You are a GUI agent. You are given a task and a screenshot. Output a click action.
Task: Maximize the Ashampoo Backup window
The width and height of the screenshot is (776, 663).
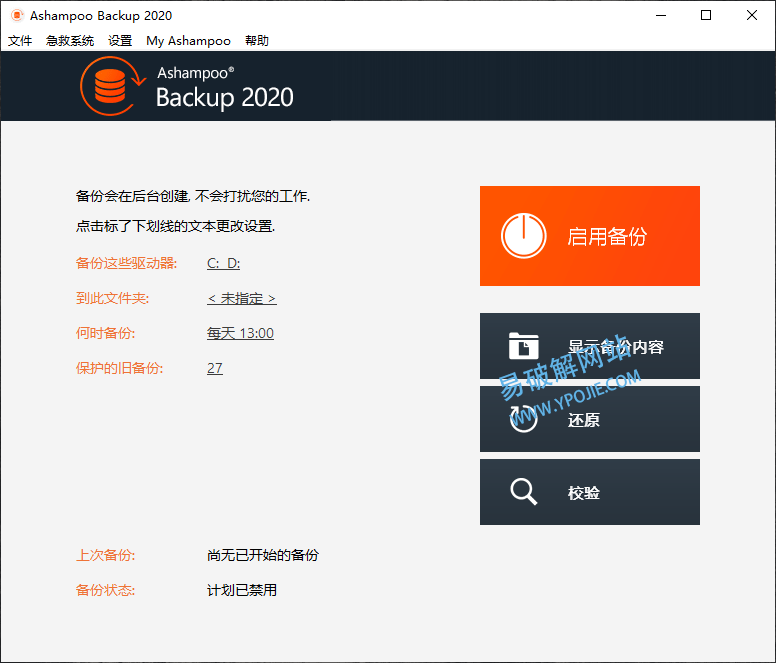point(706,15)
